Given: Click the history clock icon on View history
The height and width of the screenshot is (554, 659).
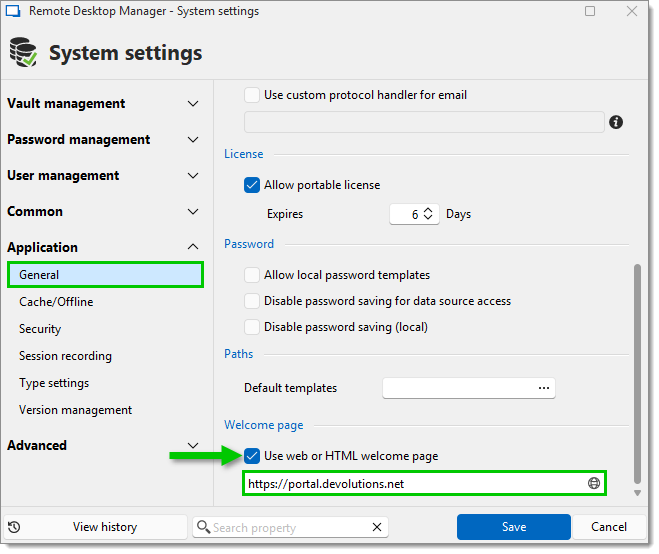Looking at the screenshot, I should tap(14, 527).
